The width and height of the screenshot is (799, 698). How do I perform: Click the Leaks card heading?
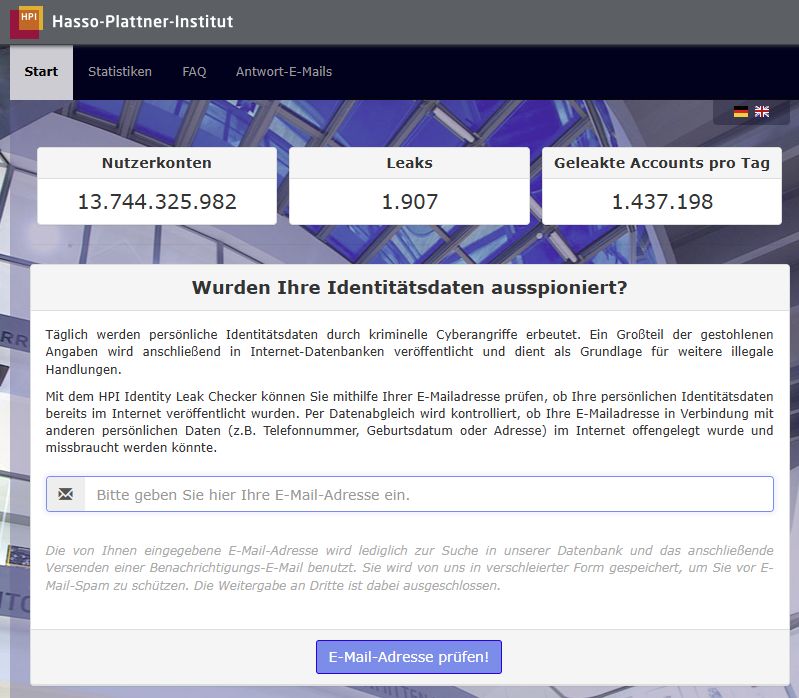click(409, 163)
